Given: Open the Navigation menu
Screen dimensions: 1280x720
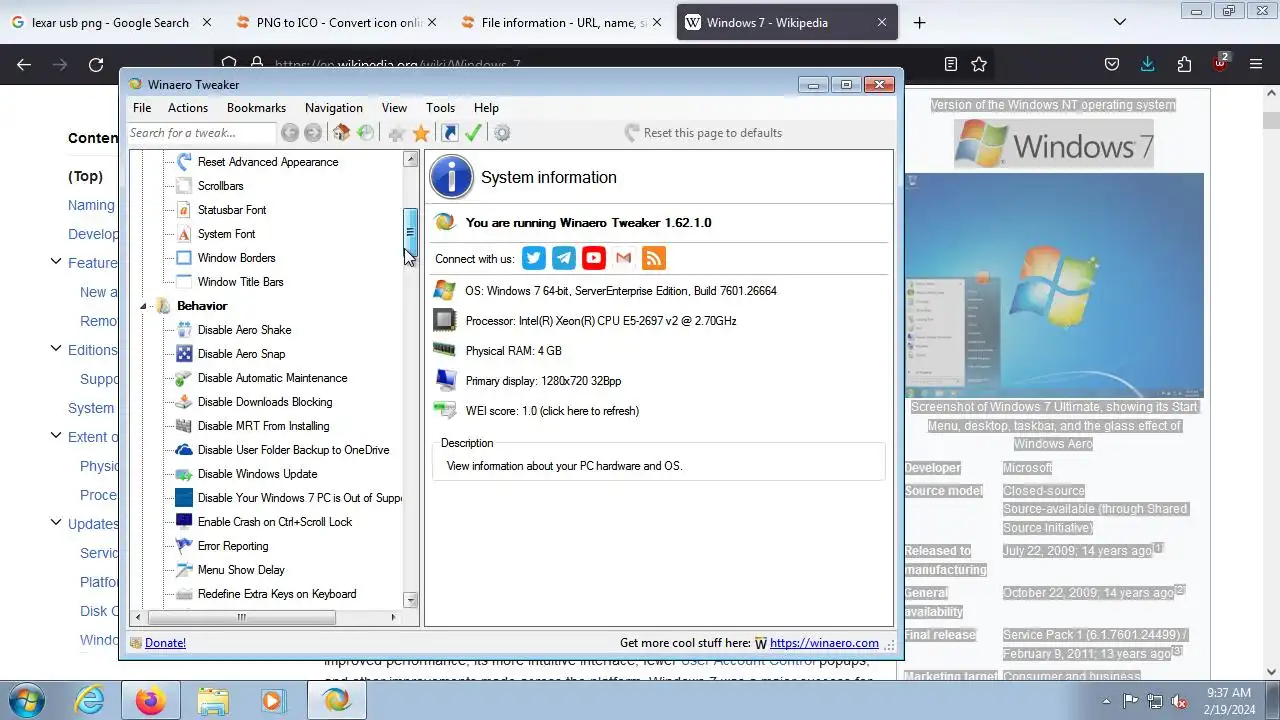Looking at the screenshot, I should coord(334,108).
